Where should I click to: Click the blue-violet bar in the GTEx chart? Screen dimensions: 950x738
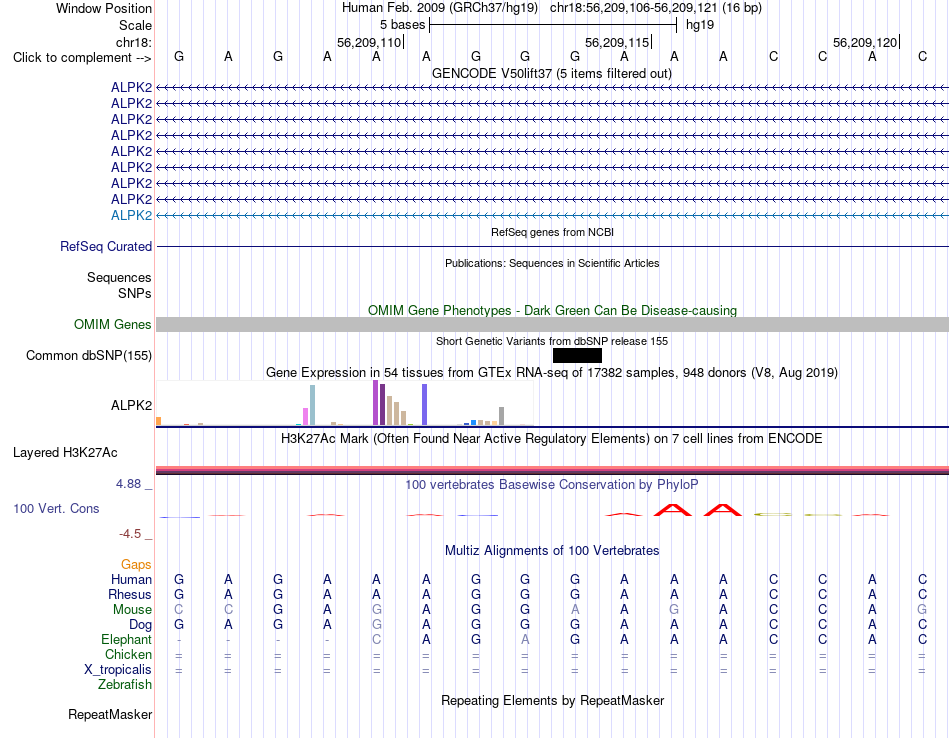pyautogui.click(x=425, y=405)
